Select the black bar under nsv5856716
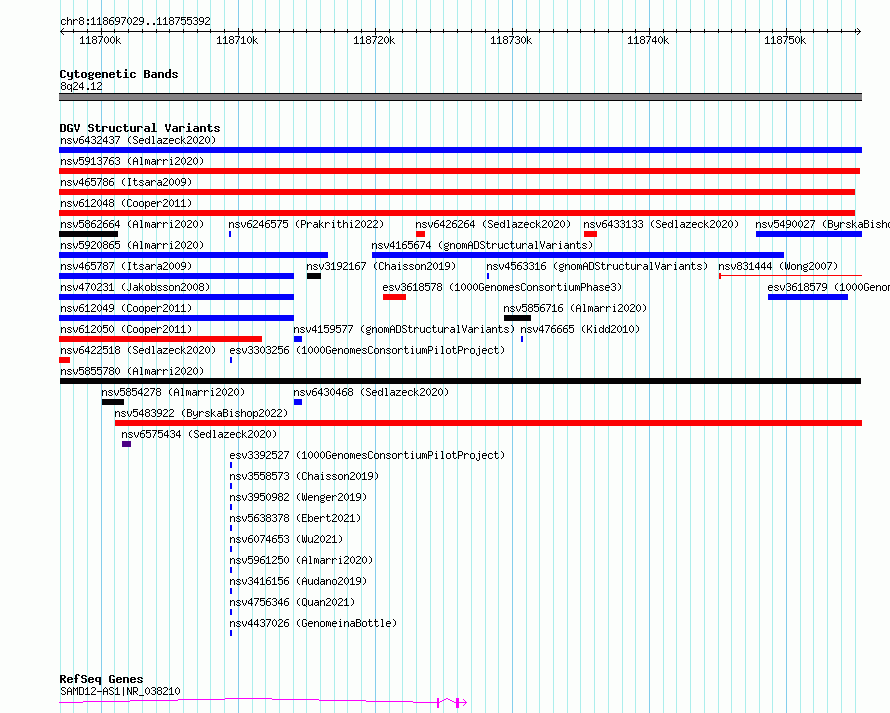The height and width of the screenshot is (713, 890). coord(517,318)
